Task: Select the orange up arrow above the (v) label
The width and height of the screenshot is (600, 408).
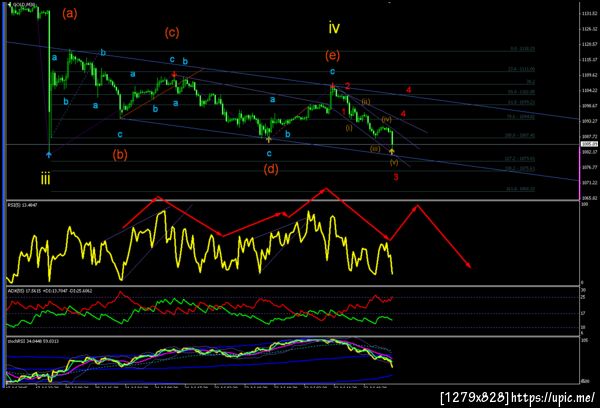Action: (392, 152)
